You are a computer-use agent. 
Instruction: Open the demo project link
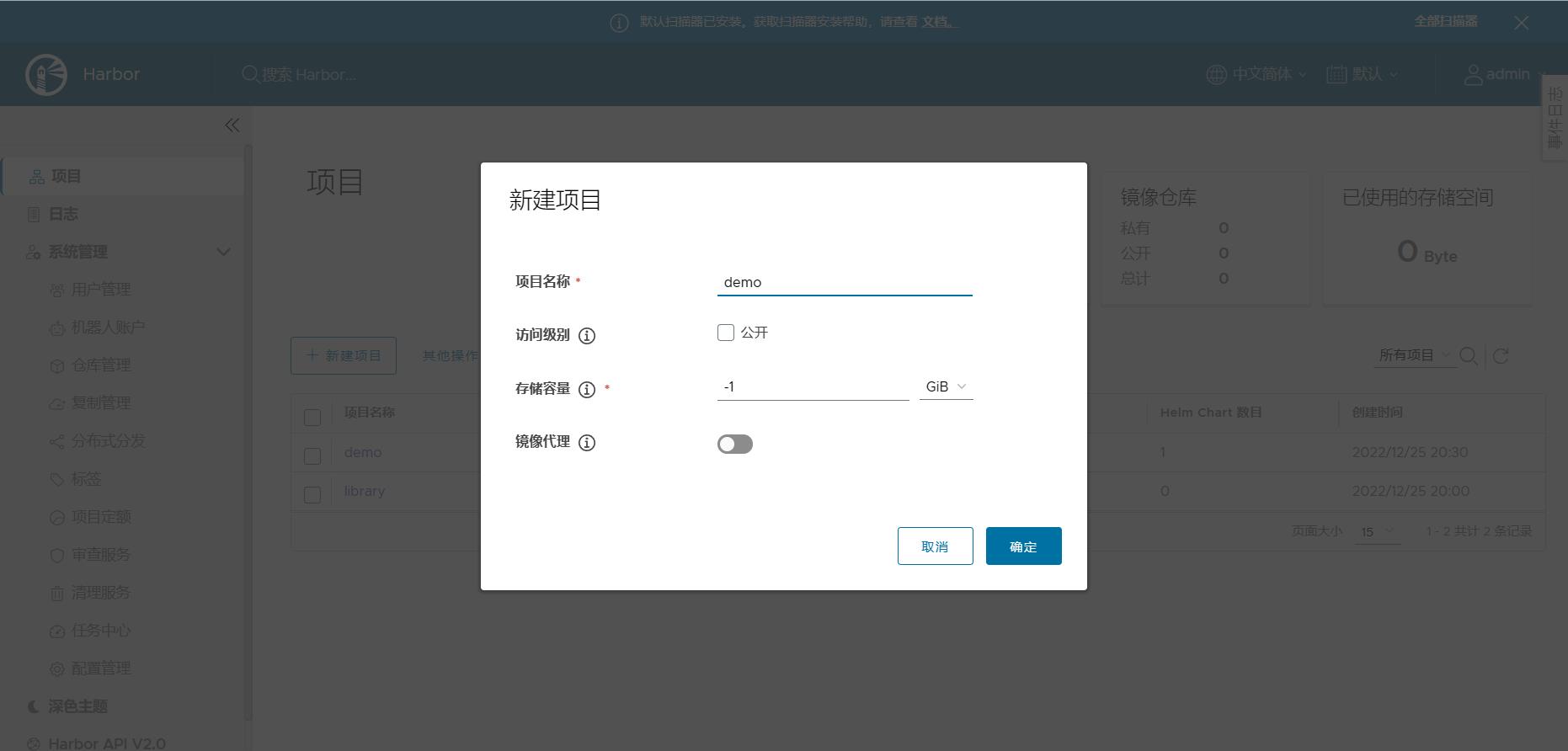[363, 453]
